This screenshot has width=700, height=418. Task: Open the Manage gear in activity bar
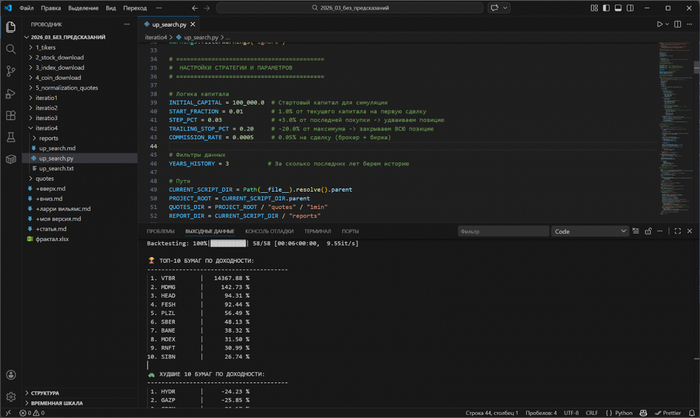[11, 396]
